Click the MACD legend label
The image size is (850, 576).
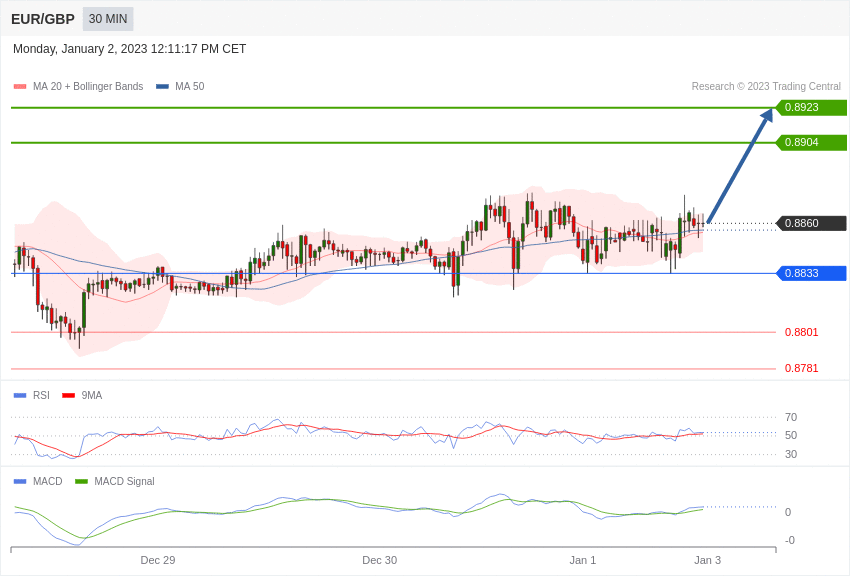48,481
